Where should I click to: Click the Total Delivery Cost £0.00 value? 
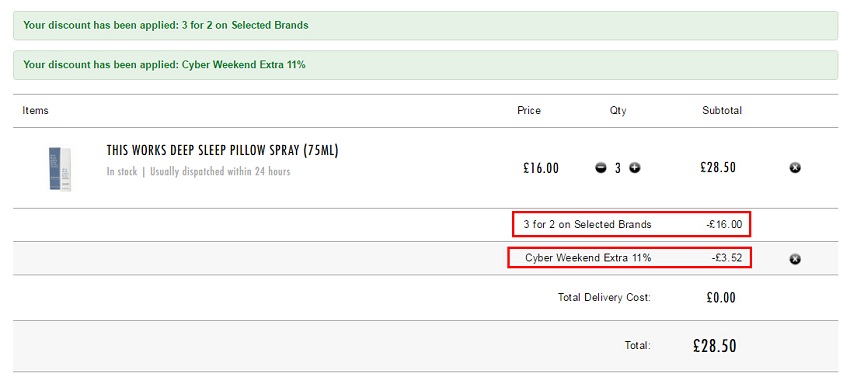(x=721, y=298)
